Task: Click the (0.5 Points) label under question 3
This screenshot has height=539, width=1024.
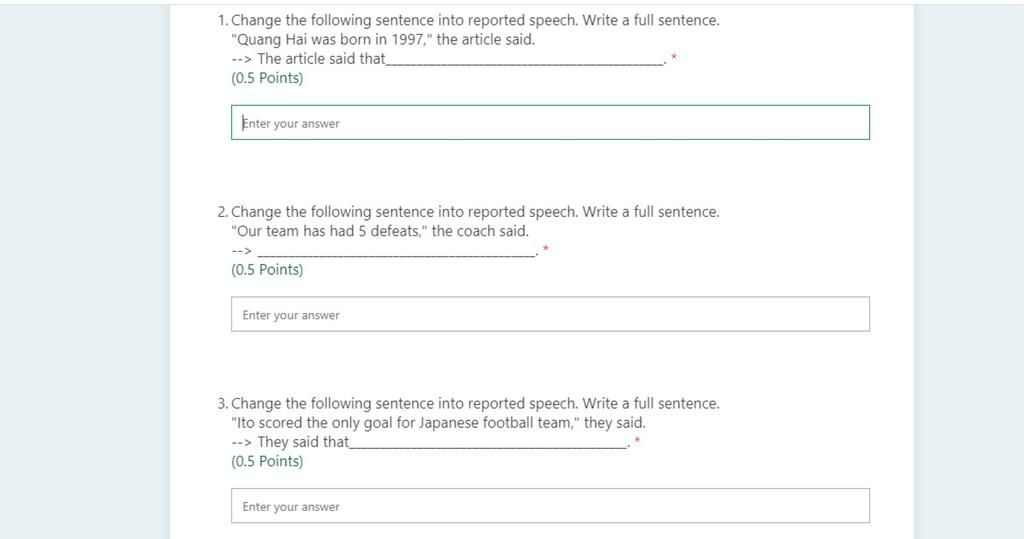Action: point(267,461)
